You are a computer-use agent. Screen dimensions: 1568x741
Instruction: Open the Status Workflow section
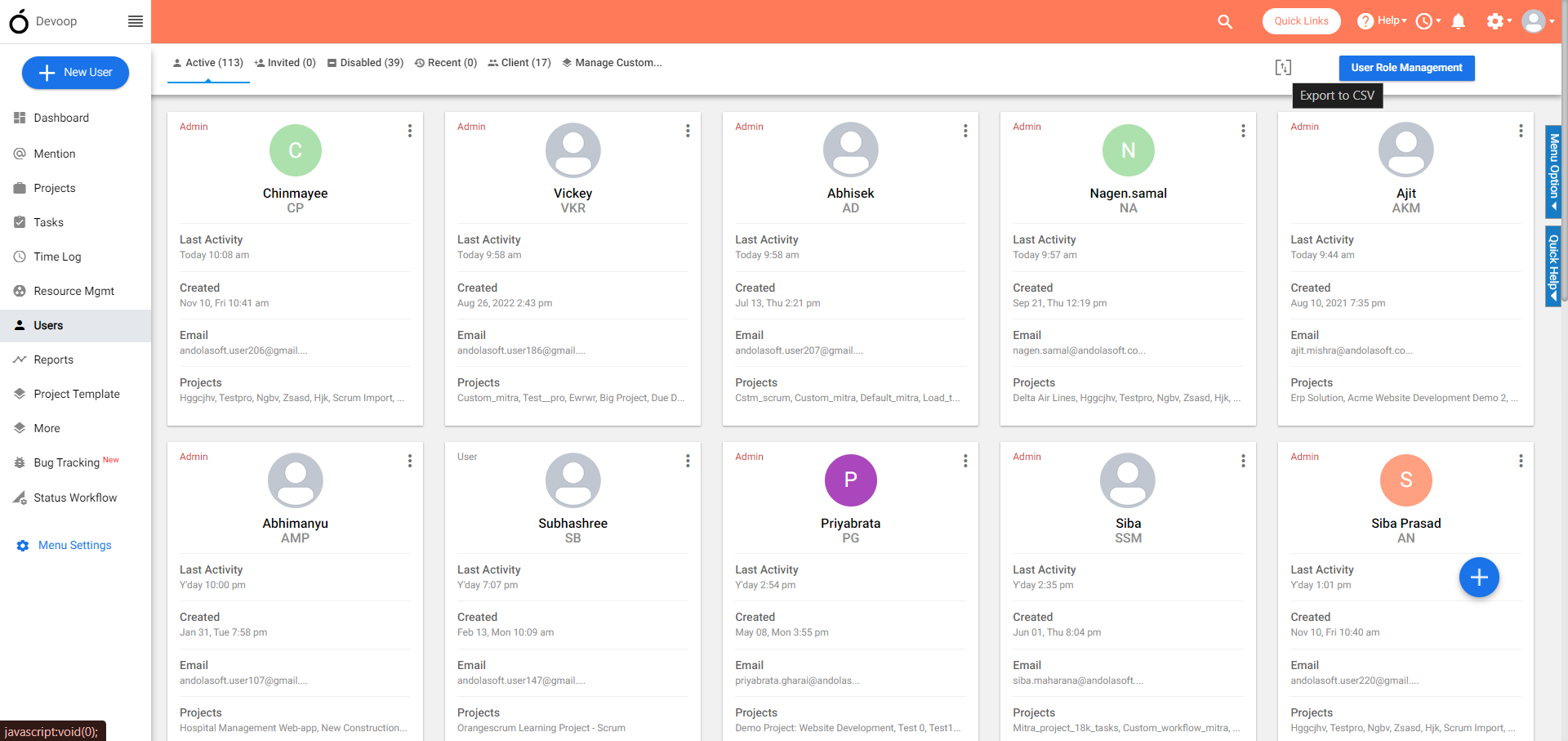tap(74, 498)
